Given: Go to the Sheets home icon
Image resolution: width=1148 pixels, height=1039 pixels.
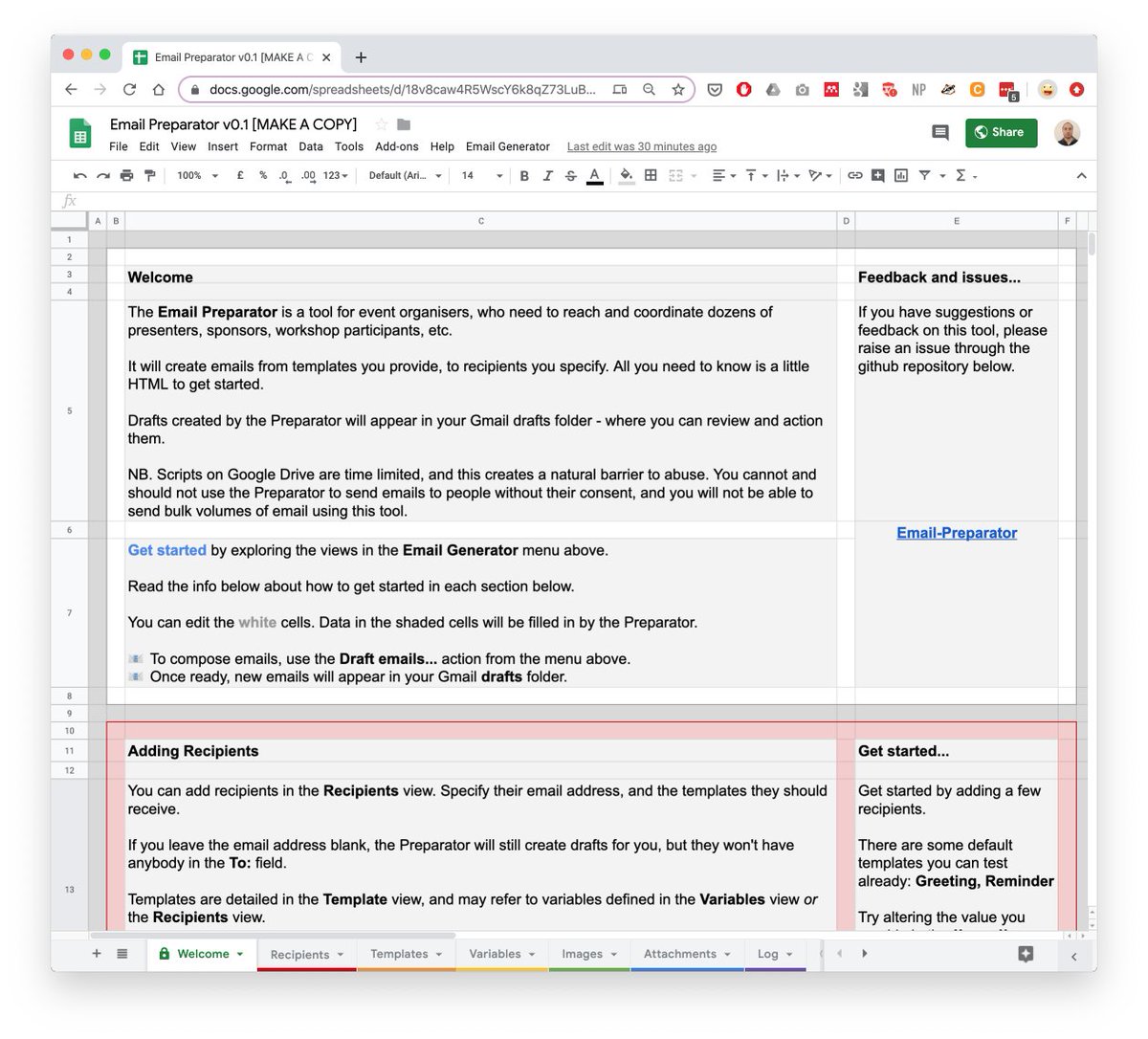Looking at the screenshot, I should tap(80, 133).
